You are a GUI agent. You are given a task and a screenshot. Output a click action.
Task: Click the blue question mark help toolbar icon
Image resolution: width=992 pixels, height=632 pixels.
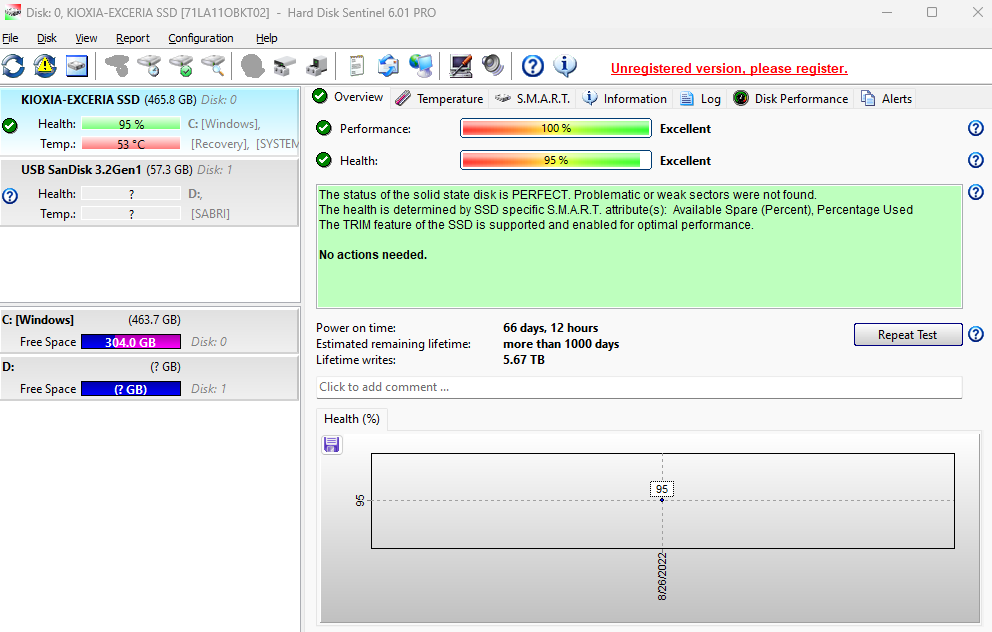[x=533, y=66]
